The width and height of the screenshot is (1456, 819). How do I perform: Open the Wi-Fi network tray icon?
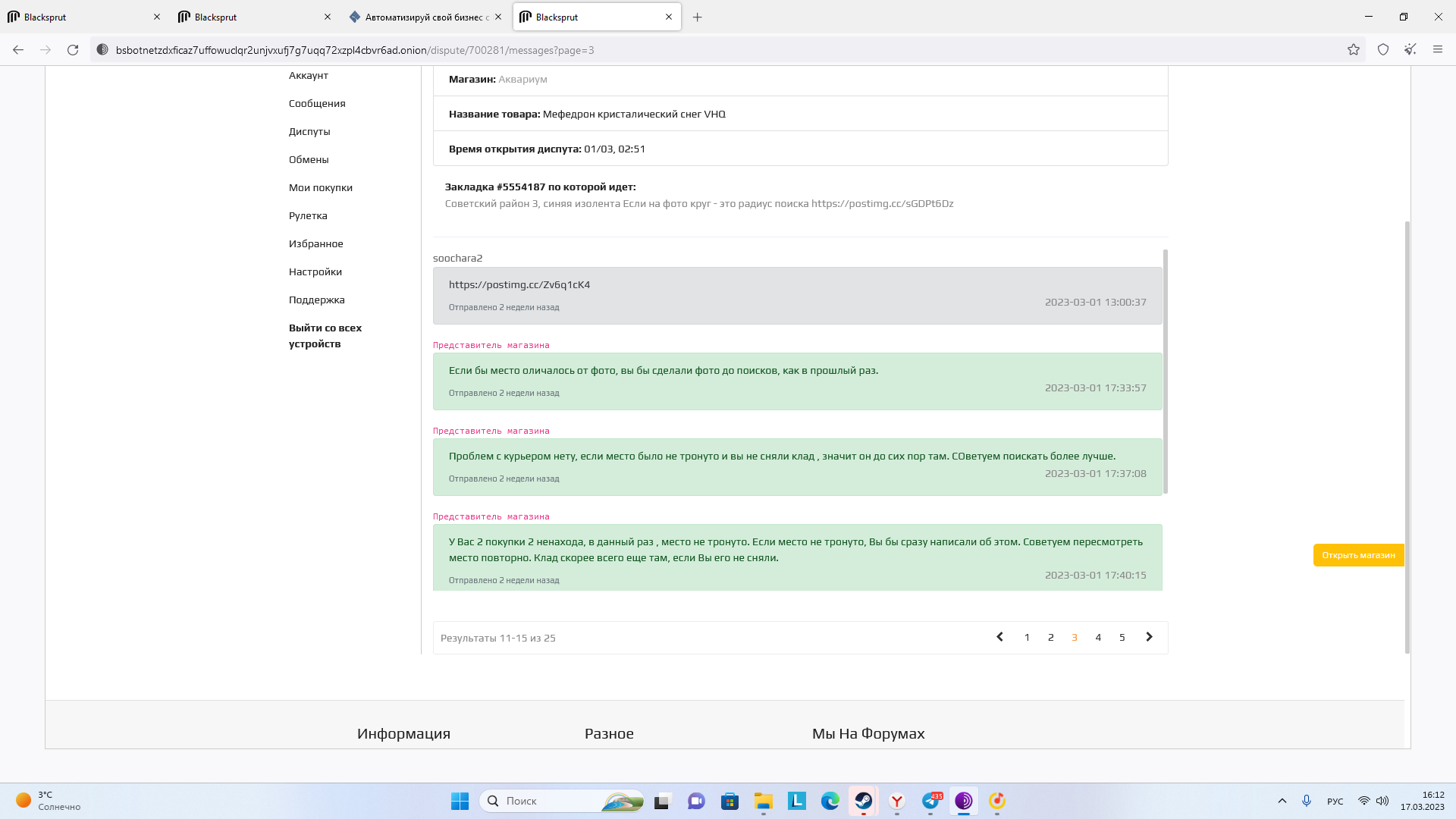[x=1363, y=801]
